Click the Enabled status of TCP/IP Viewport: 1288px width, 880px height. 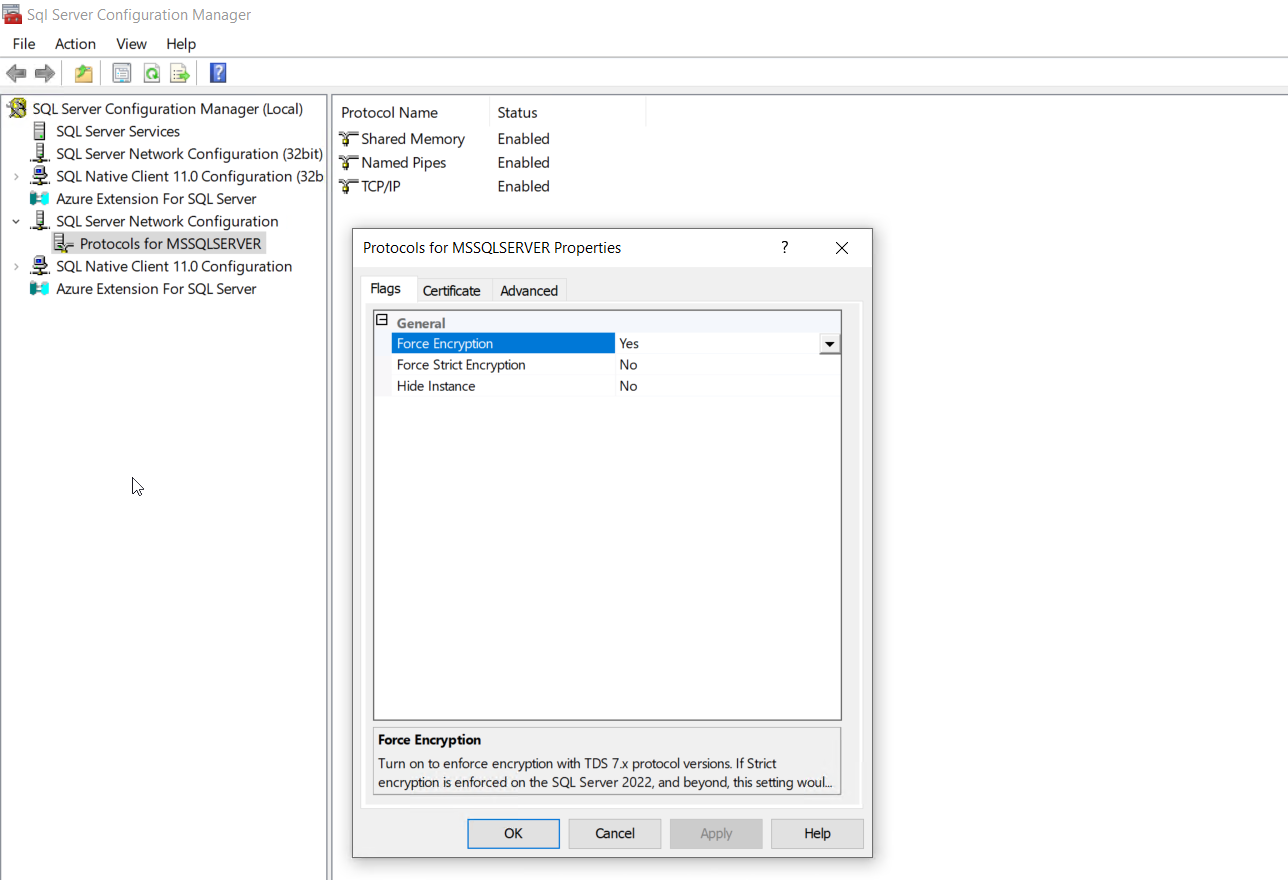tap(524, 187)
